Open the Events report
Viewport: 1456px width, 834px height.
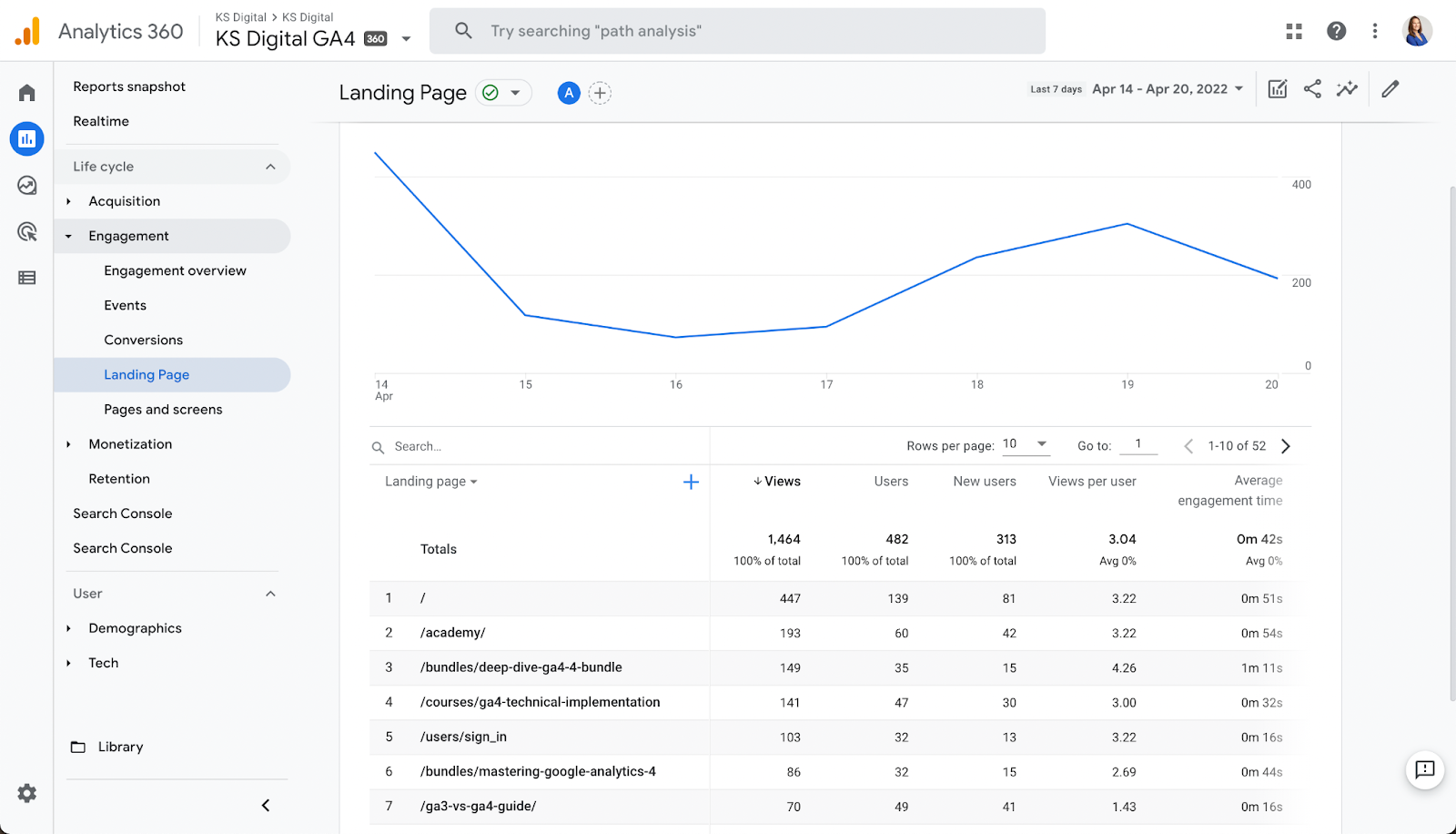pyautogui.click(x=125, y=305)
